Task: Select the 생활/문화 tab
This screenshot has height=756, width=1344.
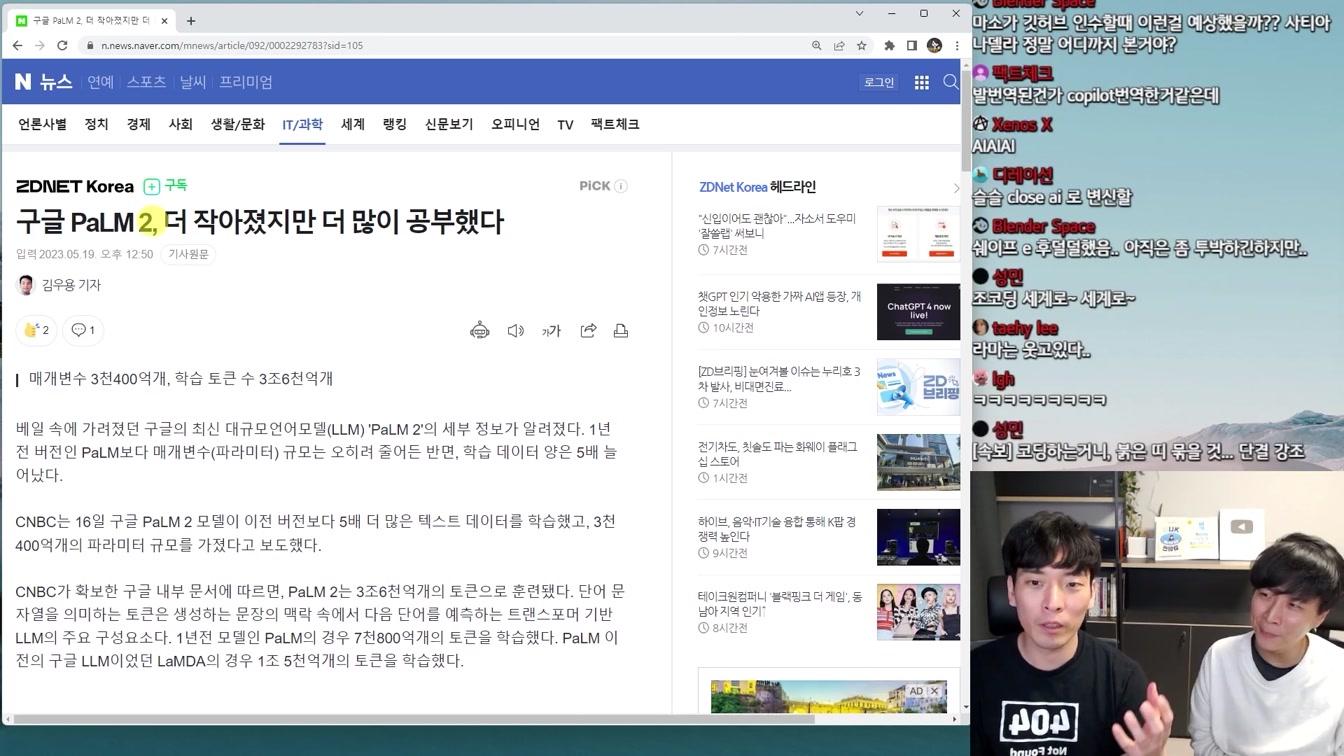Action: (x=238, y=124)
